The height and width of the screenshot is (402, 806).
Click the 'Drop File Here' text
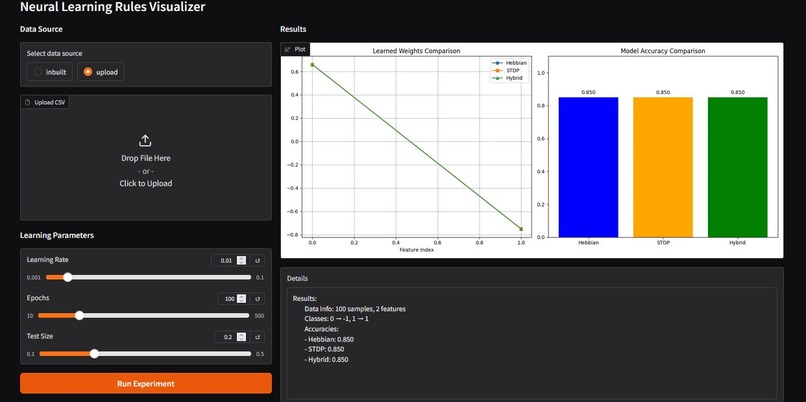146,158
